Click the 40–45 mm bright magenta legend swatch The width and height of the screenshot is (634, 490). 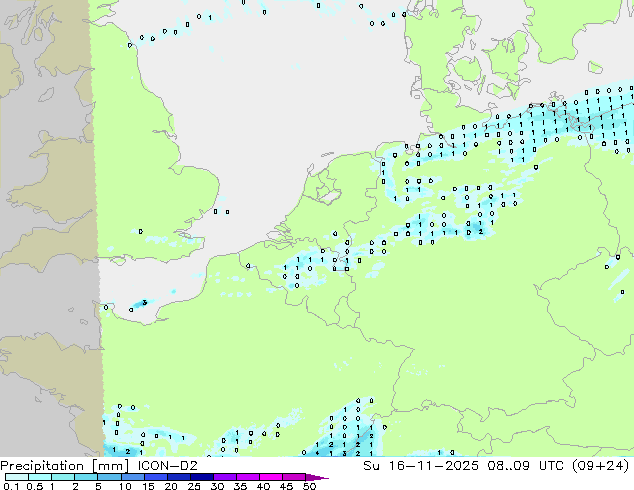point(271,477)
